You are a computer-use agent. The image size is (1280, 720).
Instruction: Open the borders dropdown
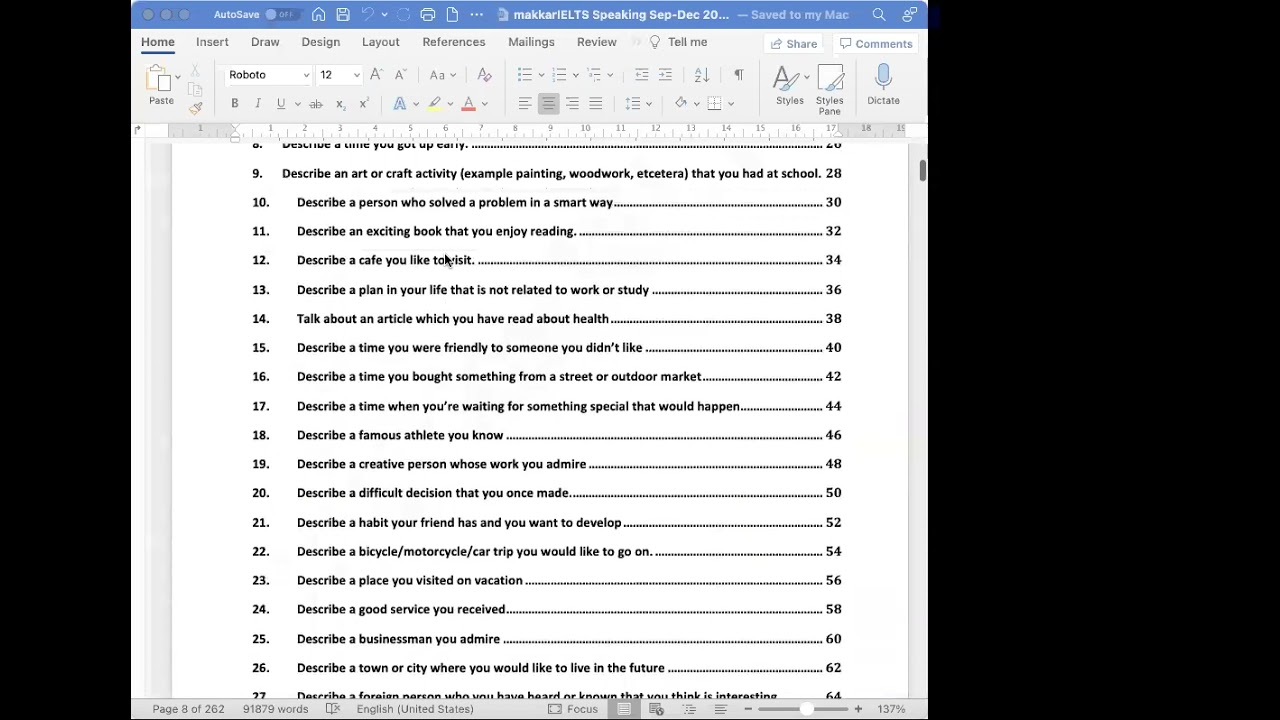[720, 104]
